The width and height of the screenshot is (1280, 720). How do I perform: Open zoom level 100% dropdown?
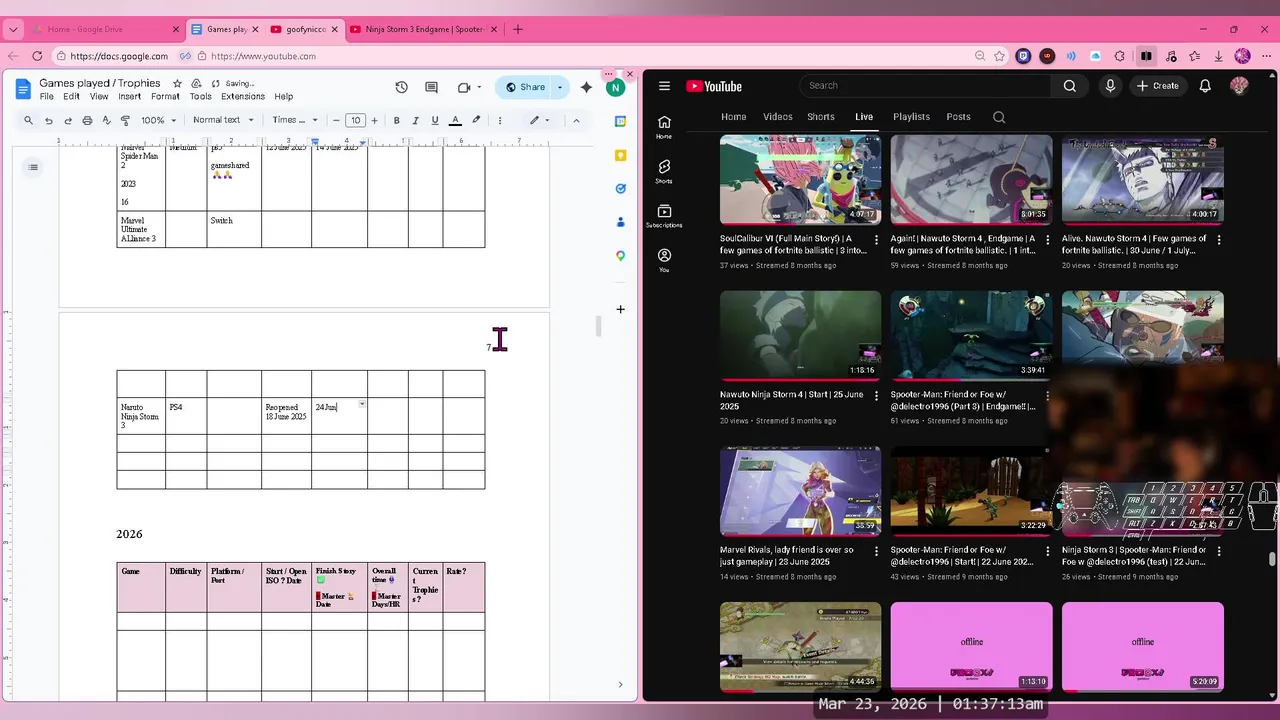point(158,120)
